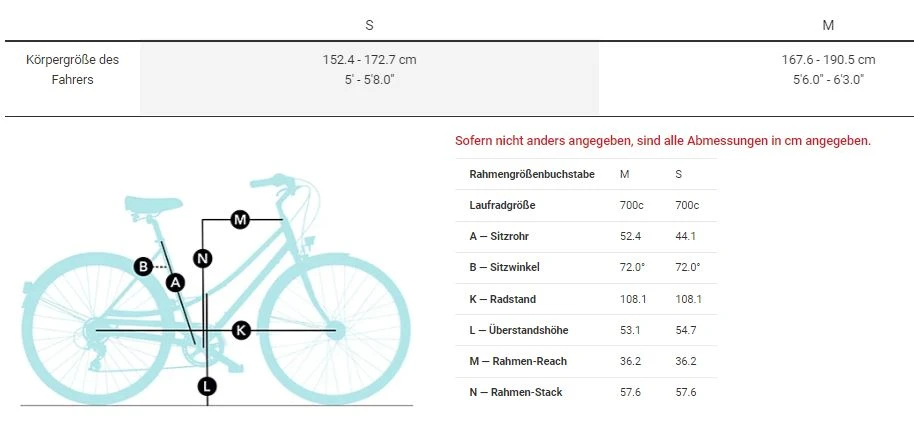Viewport: 914px width, 428px height.
Task: Click the Laufradgröße row label
Action: click(502, 205)
